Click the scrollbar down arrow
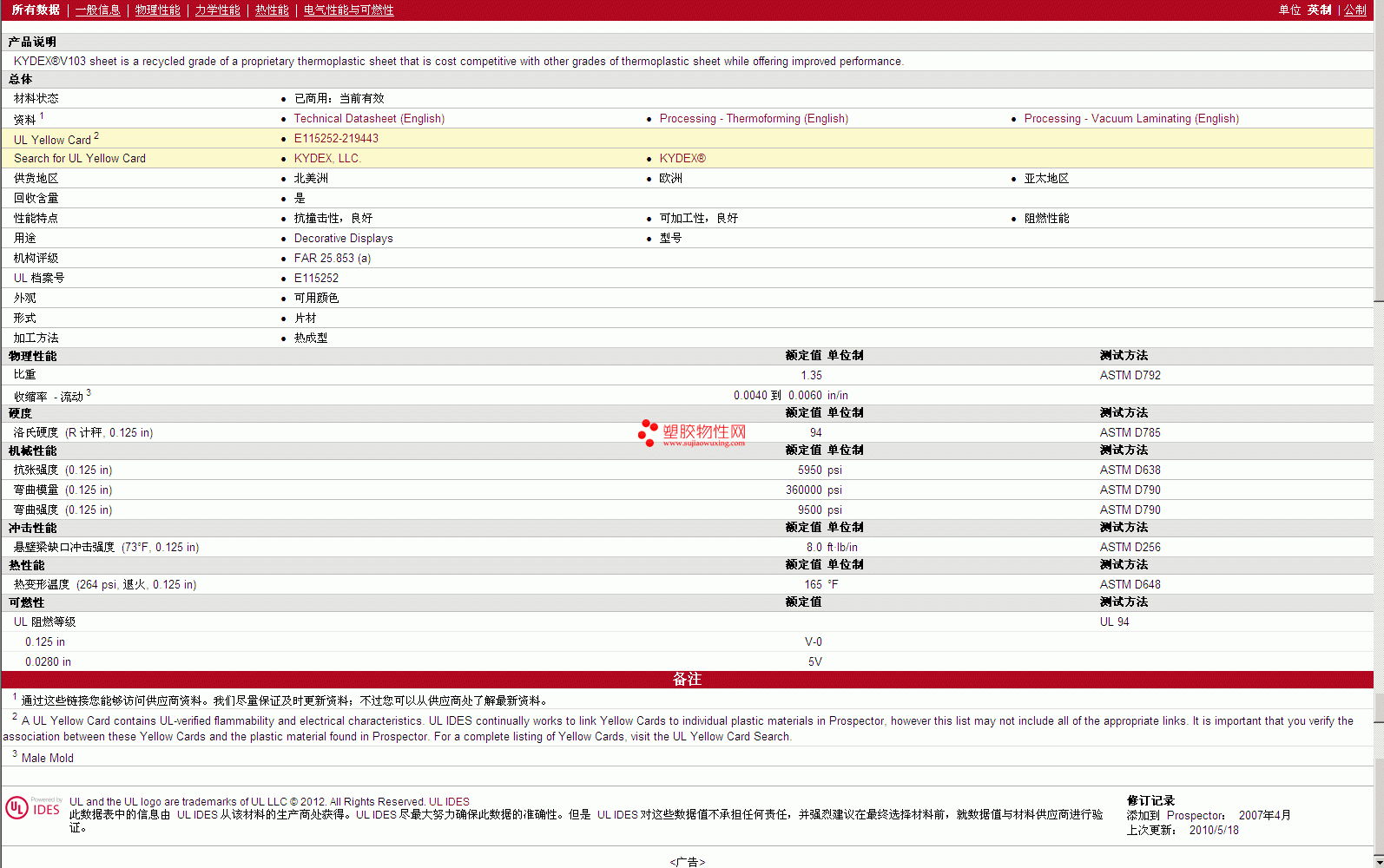The image size is (1384, 868). [1378, 862]
